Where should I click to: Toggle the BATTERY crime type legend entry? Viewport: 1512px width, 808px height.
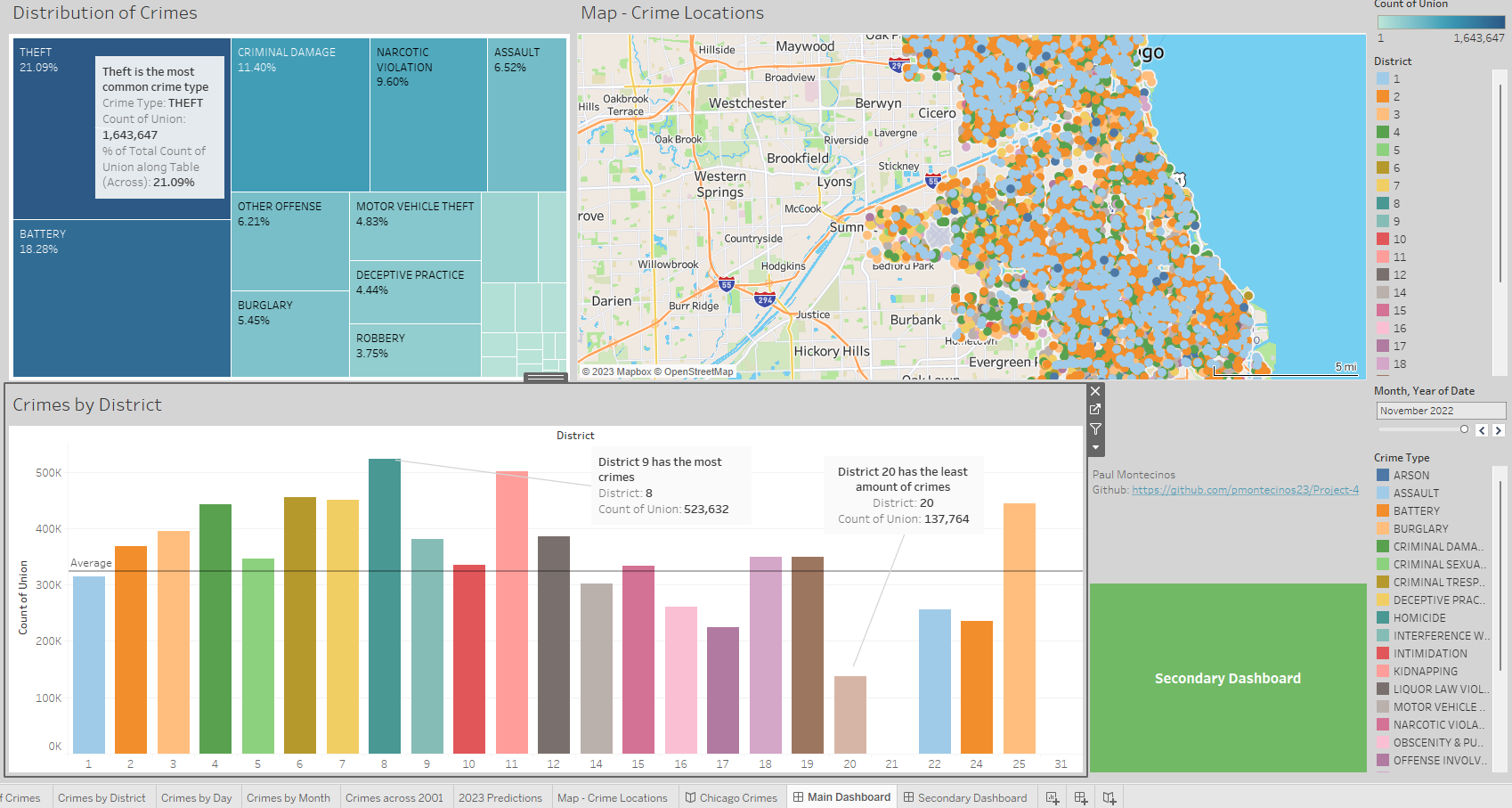point(1416,510)
